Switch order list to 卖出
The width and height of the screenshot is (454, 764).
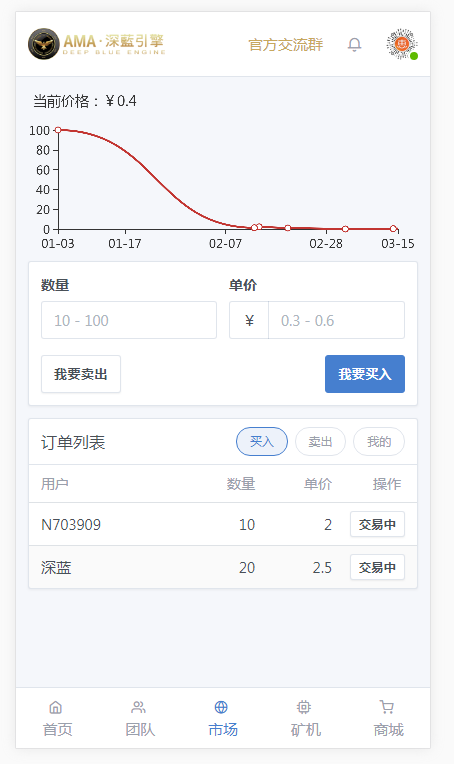[321, 441]
